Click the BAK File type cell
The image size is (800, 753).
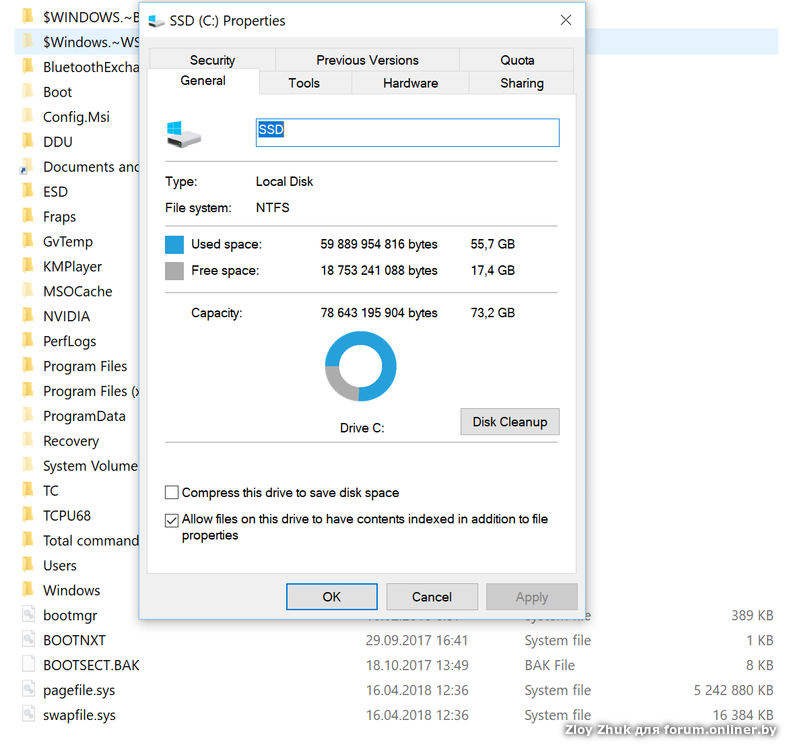pos(549,665)
